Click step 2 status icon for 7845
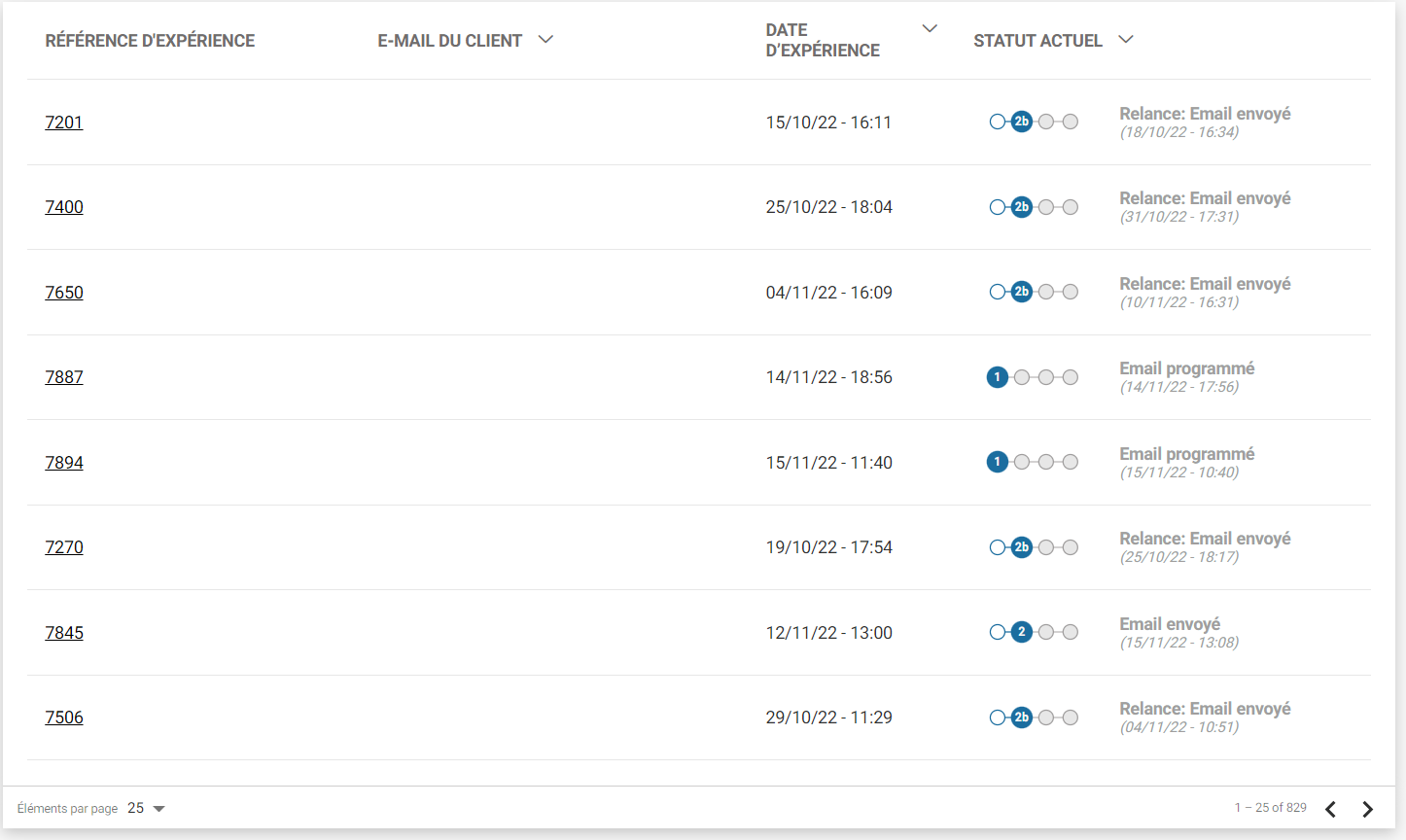 pyautogui.click(x=1021, y=632)
